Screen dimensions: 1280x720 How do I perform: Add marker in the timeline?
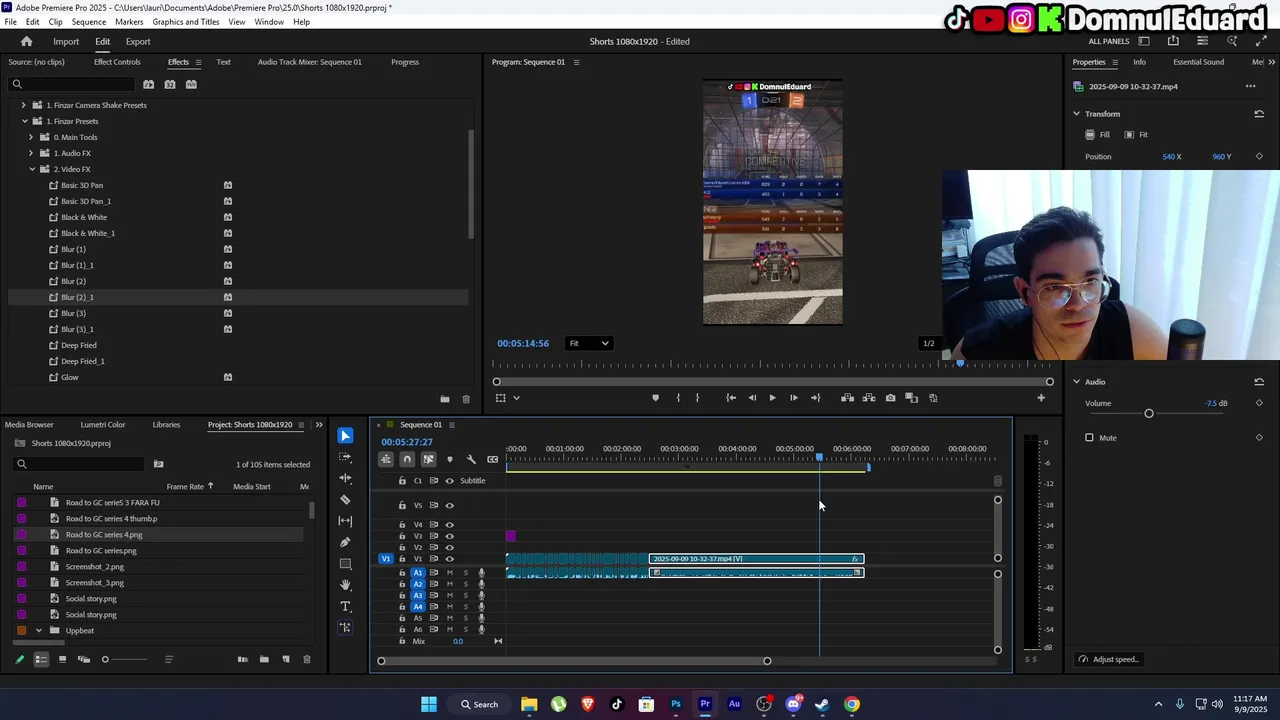[x=449, y=459]
